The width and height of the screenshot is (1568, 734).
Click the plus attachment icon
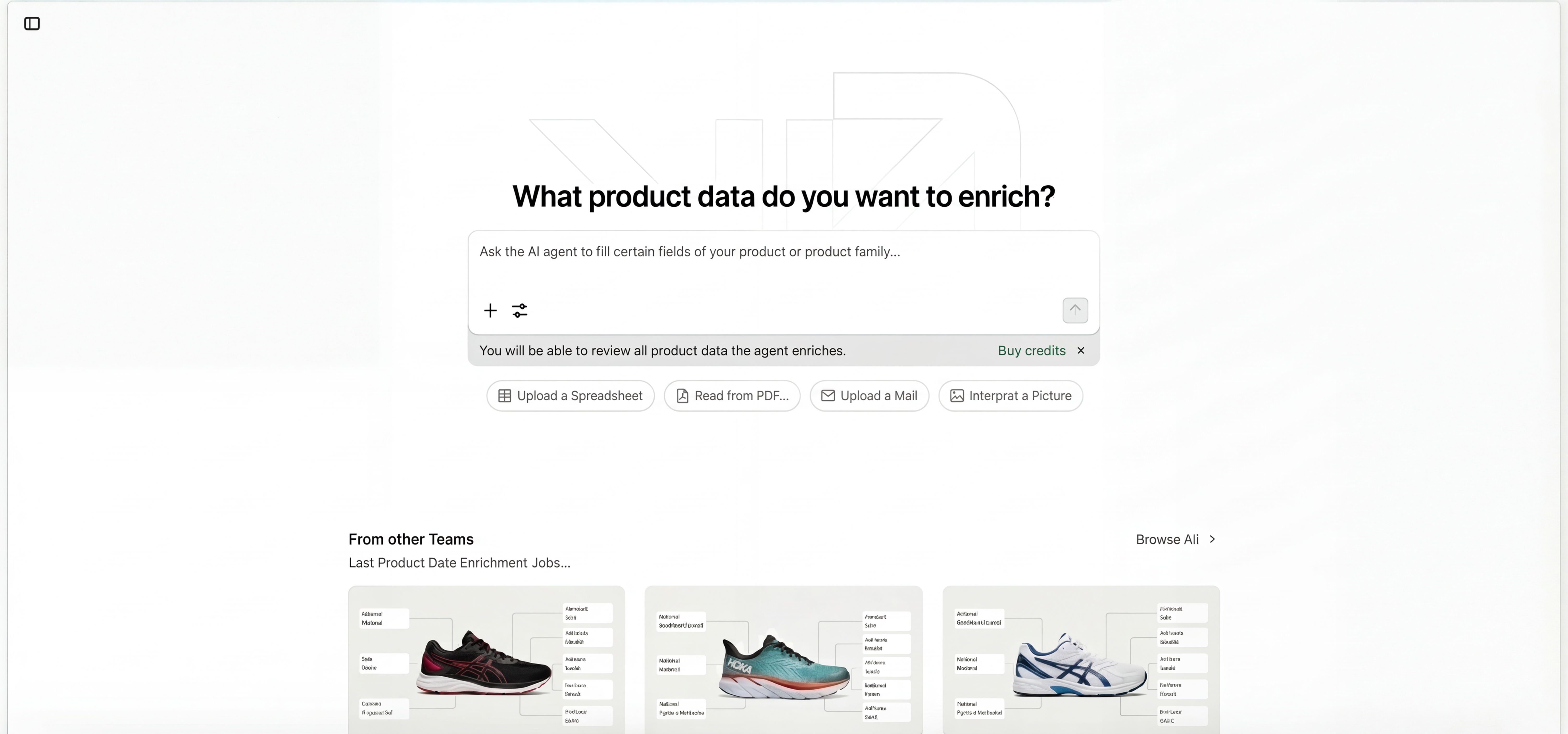pos(490,311)
